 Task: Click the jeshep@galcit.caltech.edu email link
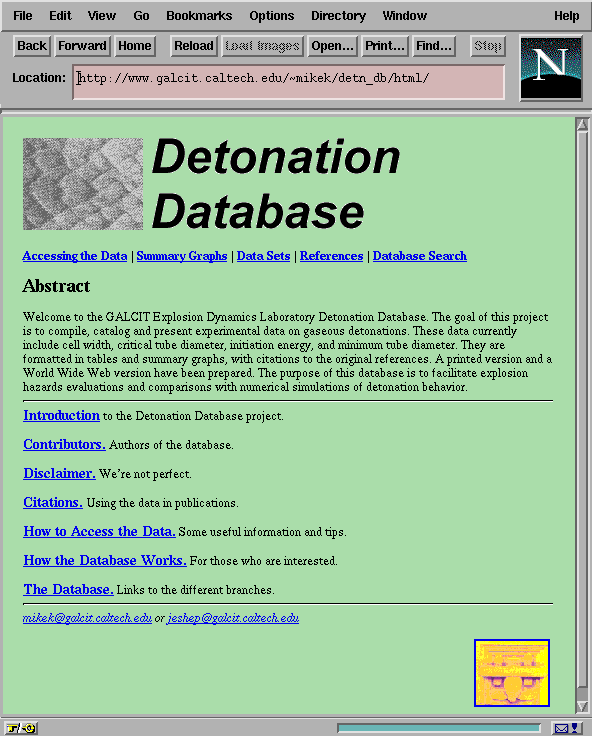pyautogui.click(x=233, y=618)
